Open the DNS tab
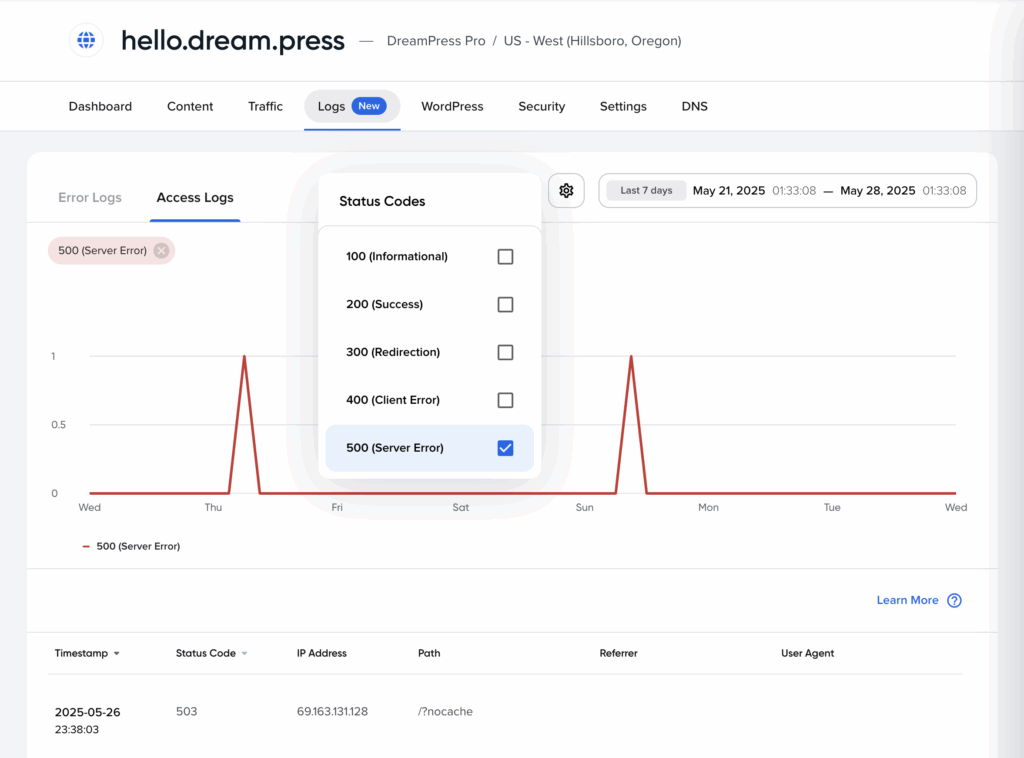This screenshot has height=758, width=1024. 694,106
